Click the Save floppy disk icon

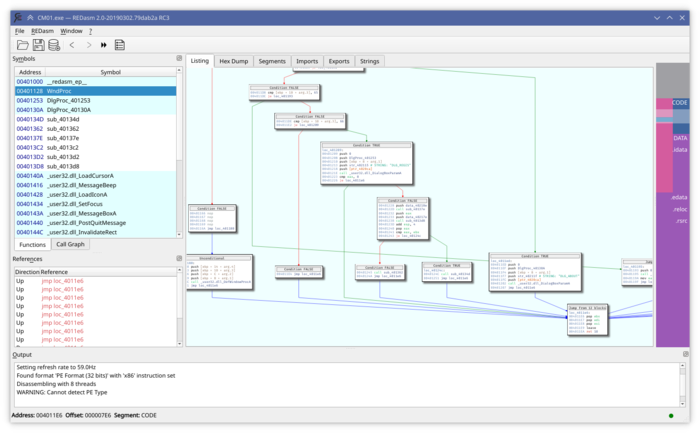(38, 45)
